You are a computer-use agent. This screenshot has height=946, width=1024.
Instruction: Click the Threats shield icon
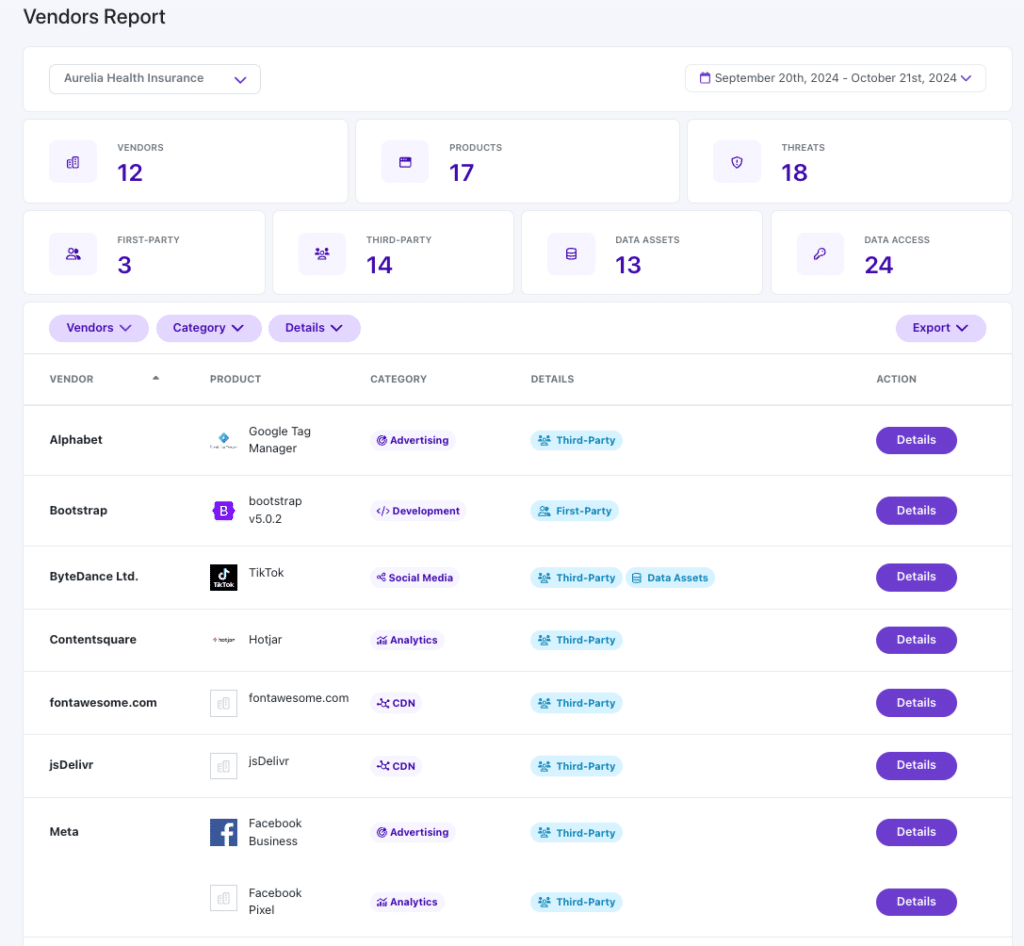(737, 162)
